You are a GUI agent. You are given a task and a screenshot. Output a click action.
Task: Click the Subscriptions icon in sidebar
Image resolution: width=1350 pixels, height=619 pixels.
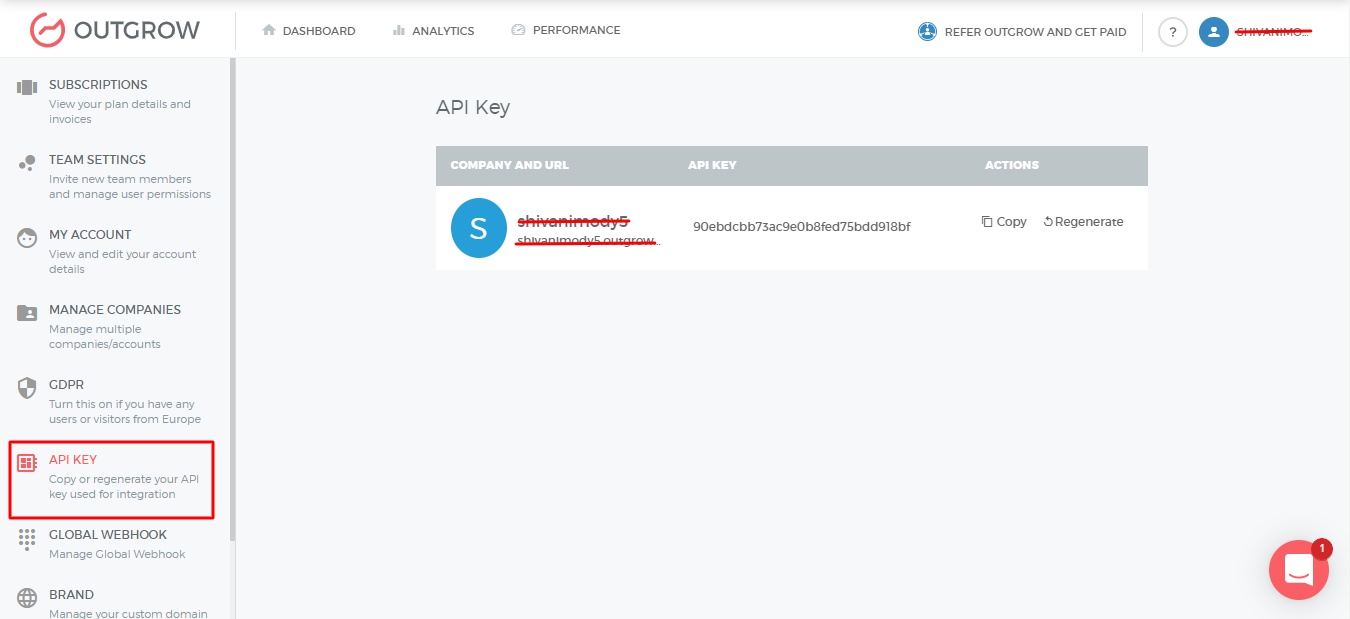(27, 87)
